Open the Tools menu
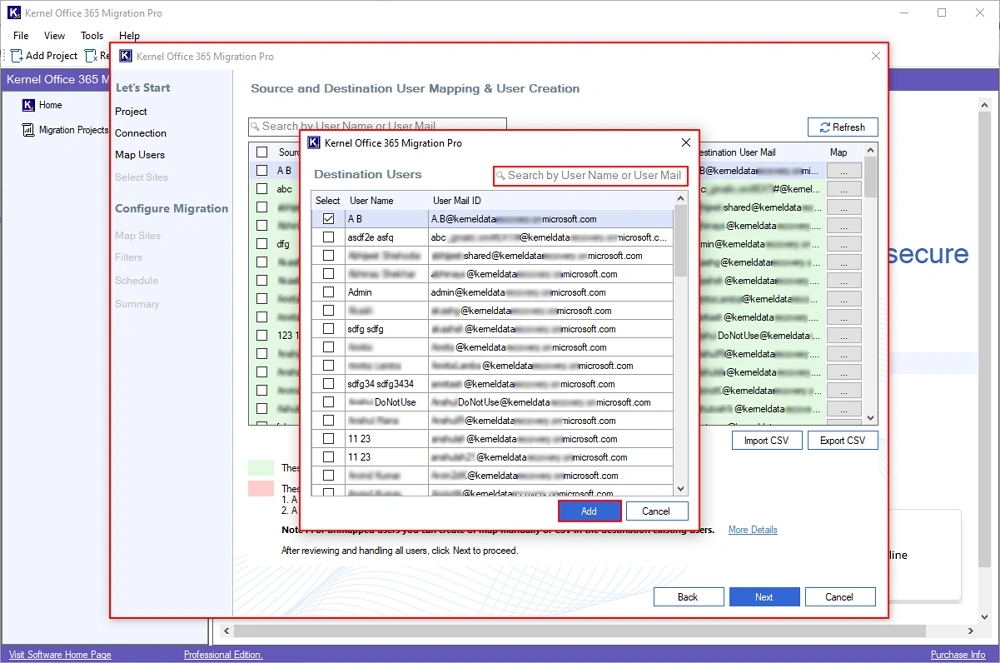 click(x=92, y=36)
